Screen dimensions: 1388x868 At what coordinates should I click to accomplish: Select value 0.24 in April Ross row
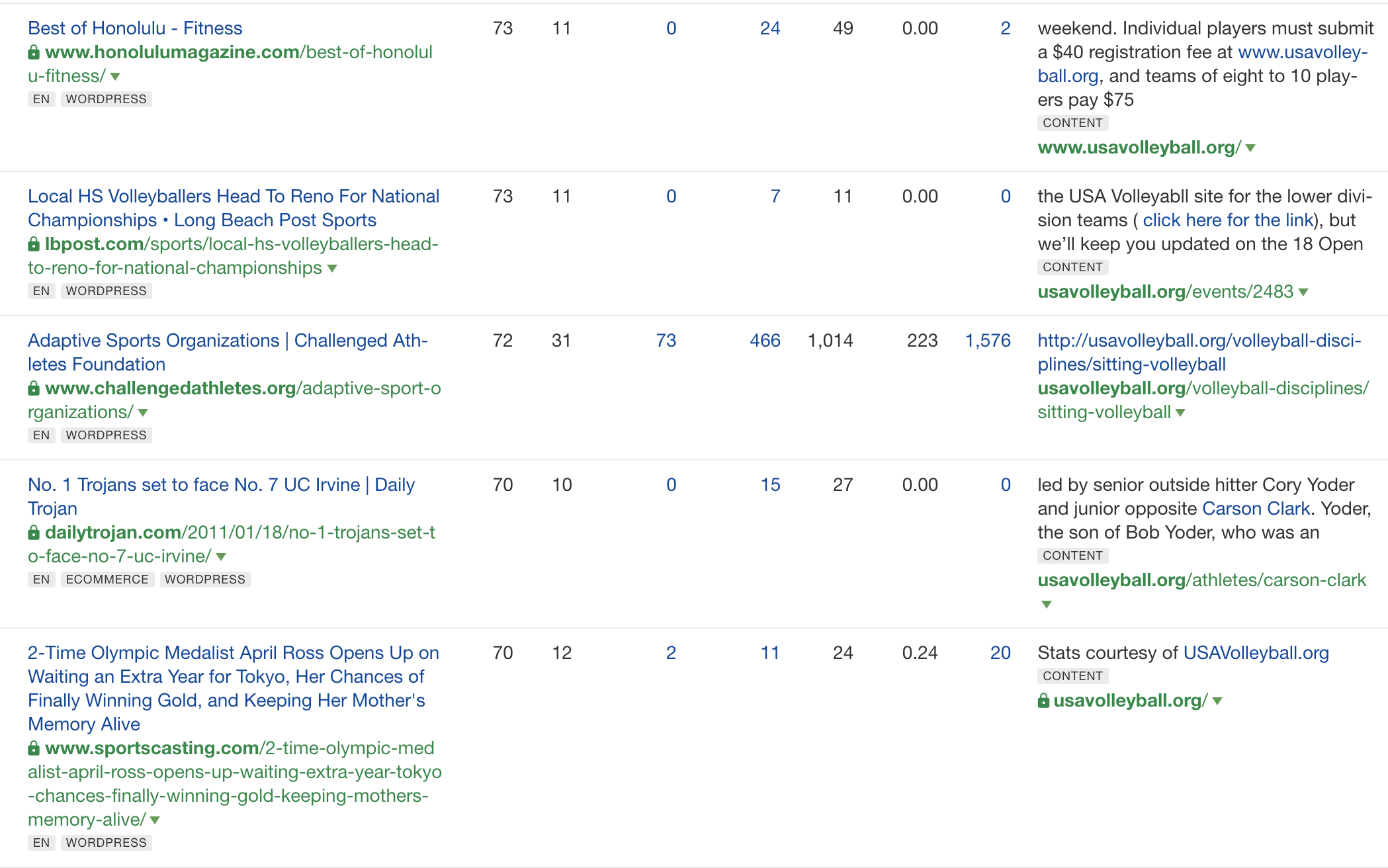[x=920, y=653]
